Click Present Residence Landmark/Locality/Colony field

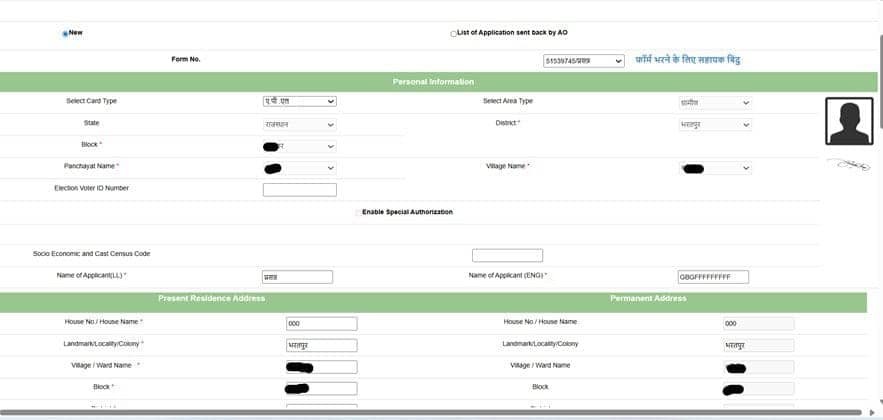point(321,346)
